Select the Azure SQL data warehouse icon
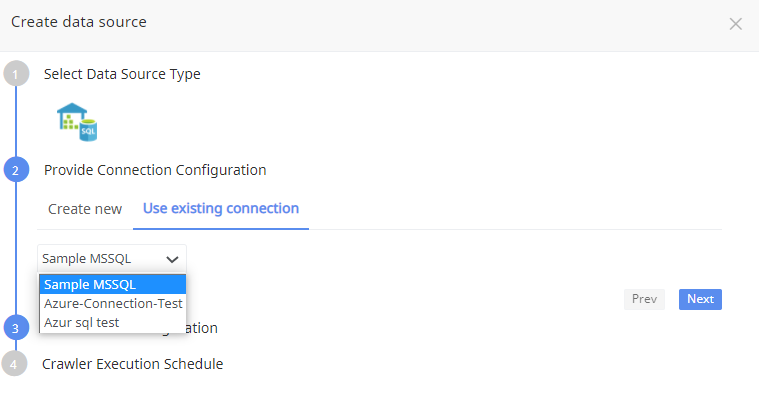The width and height of the screenshot is (759, 404). click(x=77, y=122)
